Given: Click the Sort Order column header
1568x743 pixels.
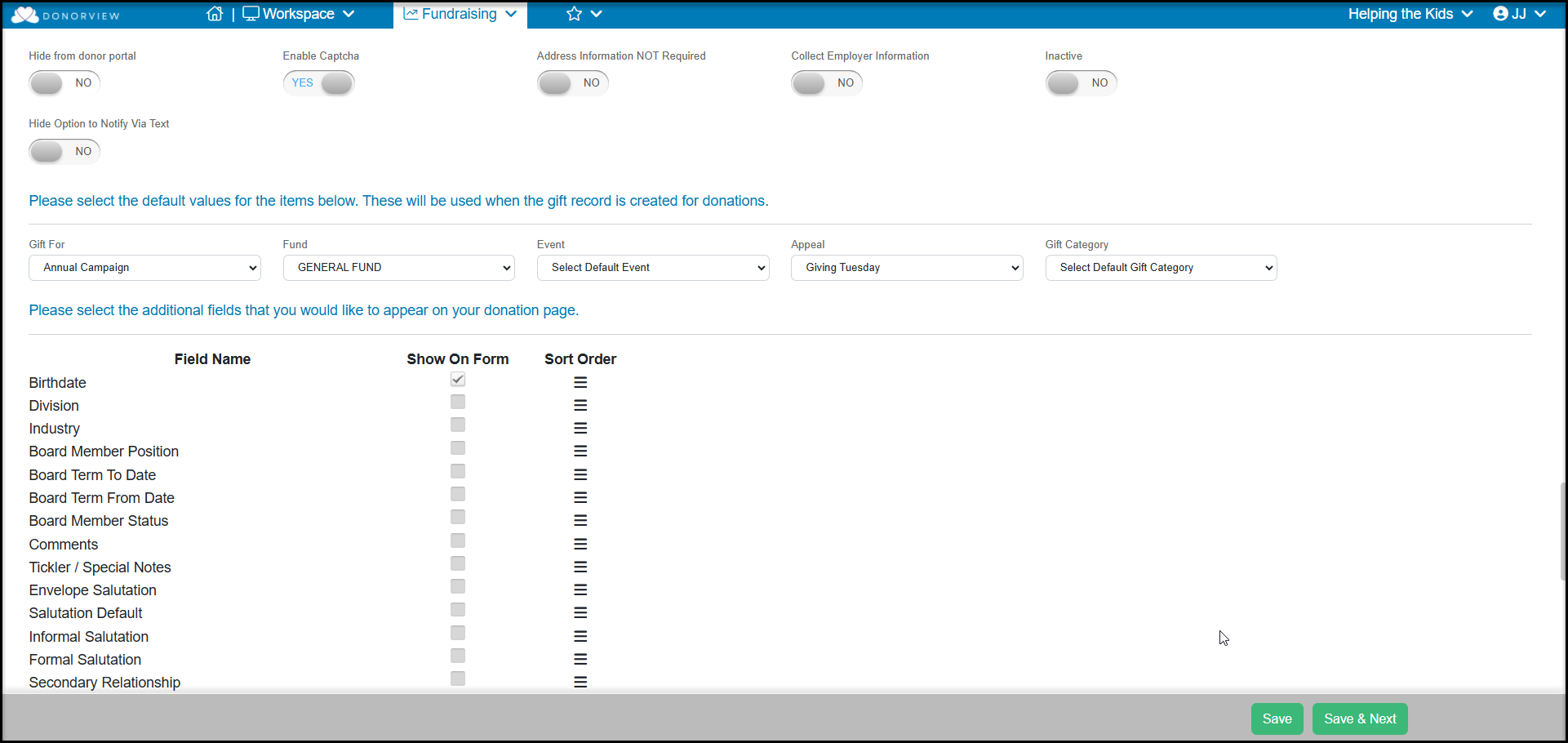Looking at the screenshot, I should pyautogui.click(x=580, y=359).
